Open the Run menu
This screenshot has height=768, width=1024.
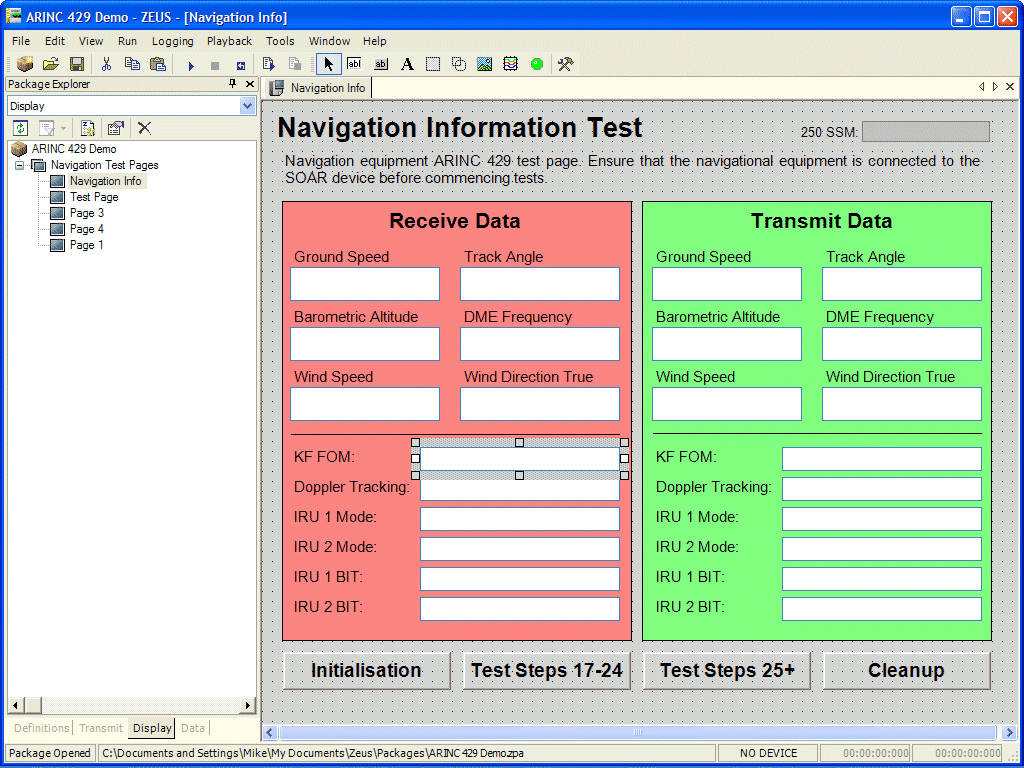point(127,40)
